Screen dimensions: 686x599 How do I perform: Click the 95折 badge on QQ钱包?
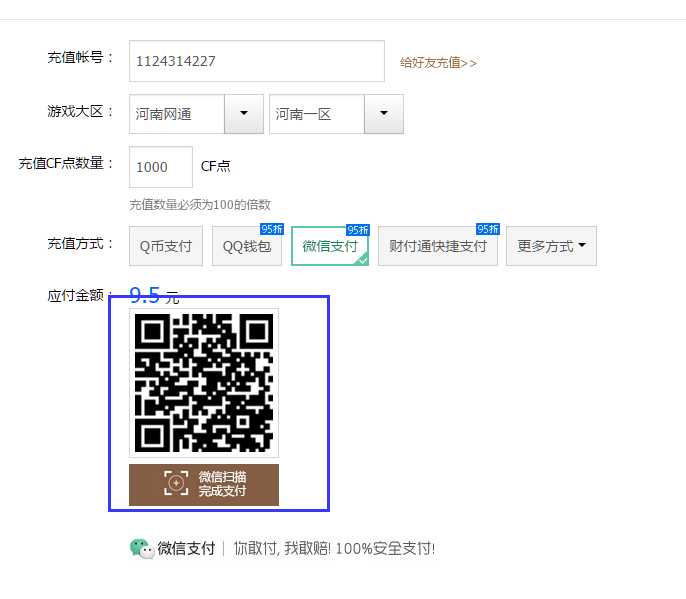(272, 229)
